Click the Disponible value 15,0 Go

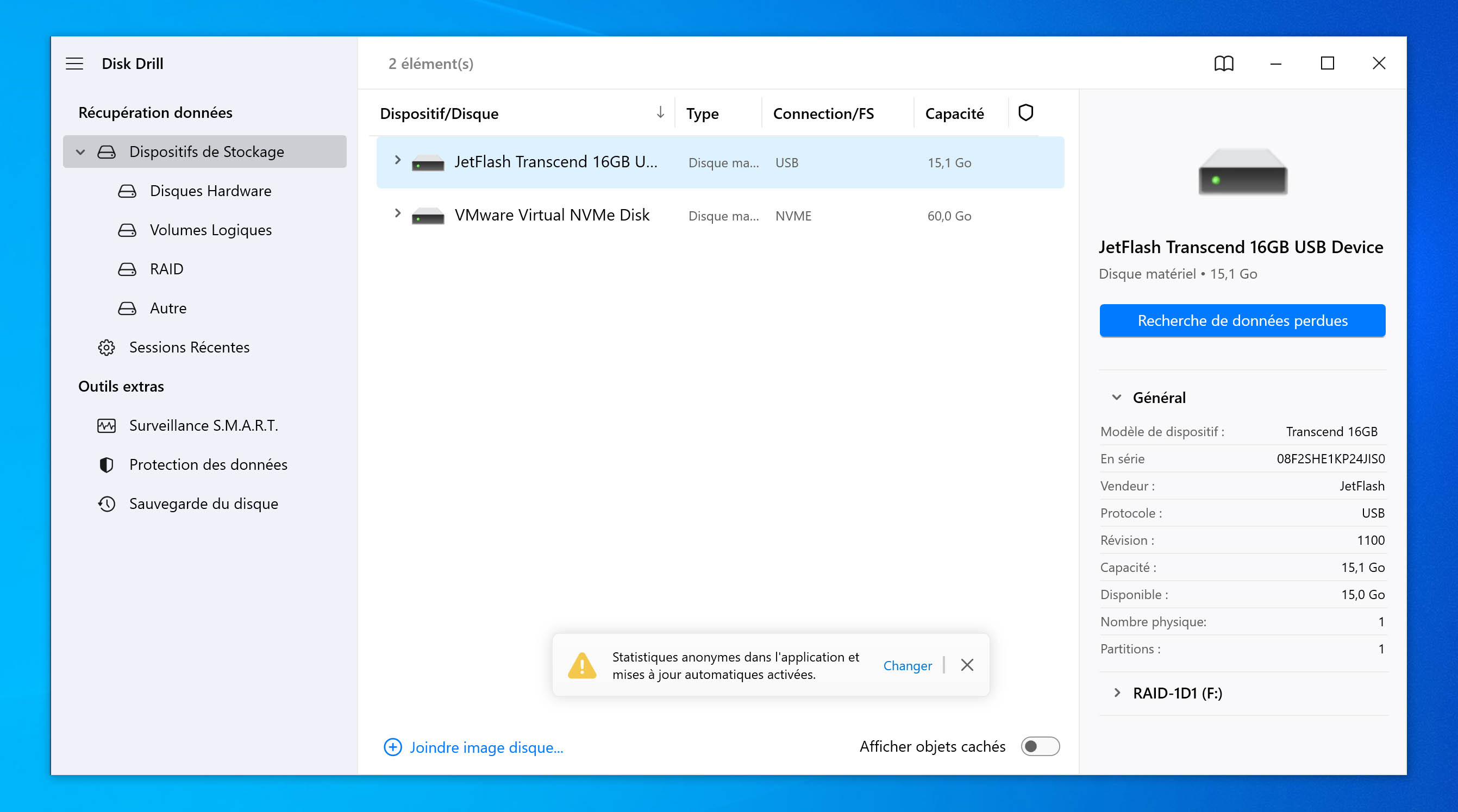click(1363, 594)
